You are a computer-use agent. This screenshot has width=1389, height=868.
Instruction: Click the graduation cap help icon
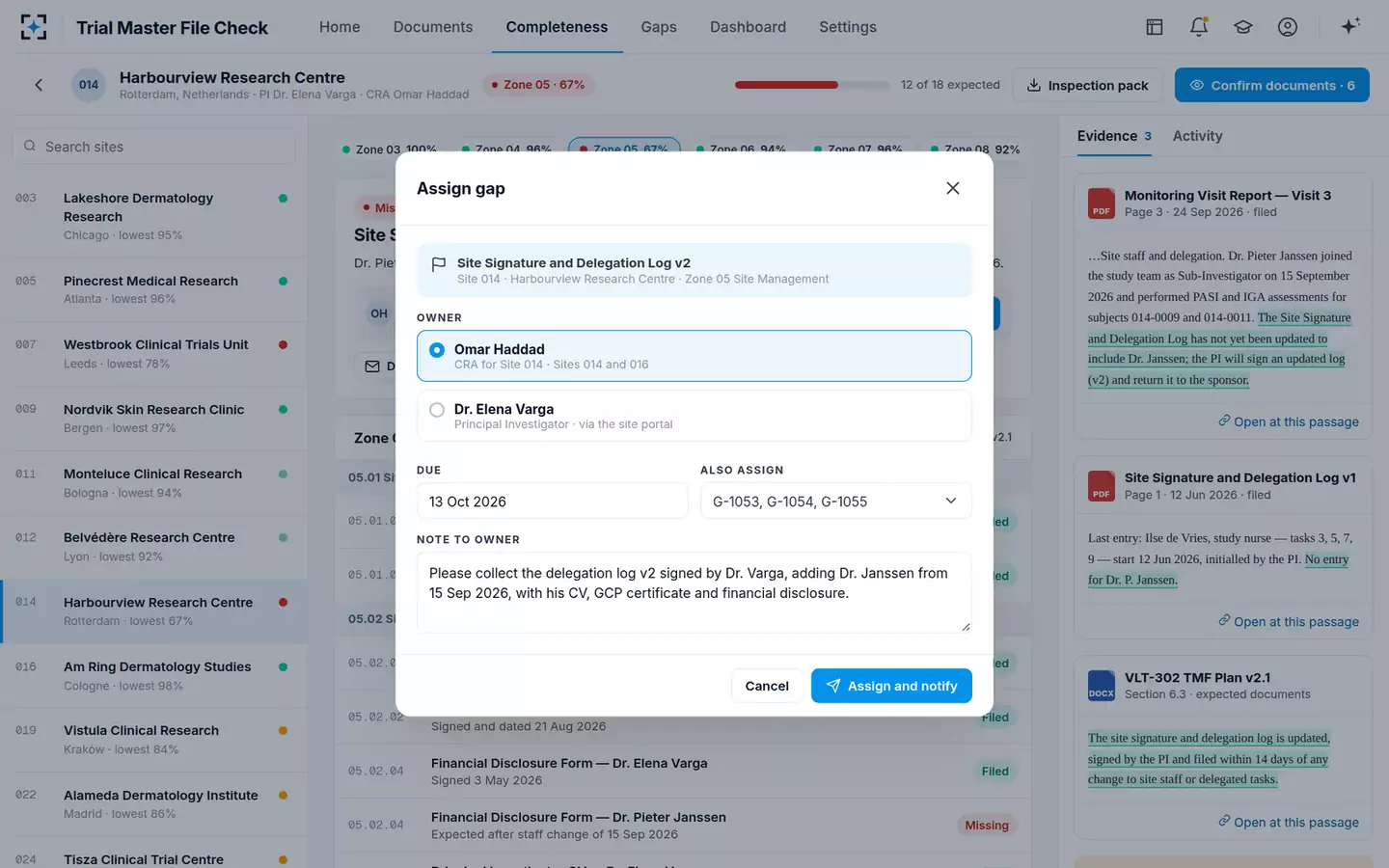coord(1243,27)
